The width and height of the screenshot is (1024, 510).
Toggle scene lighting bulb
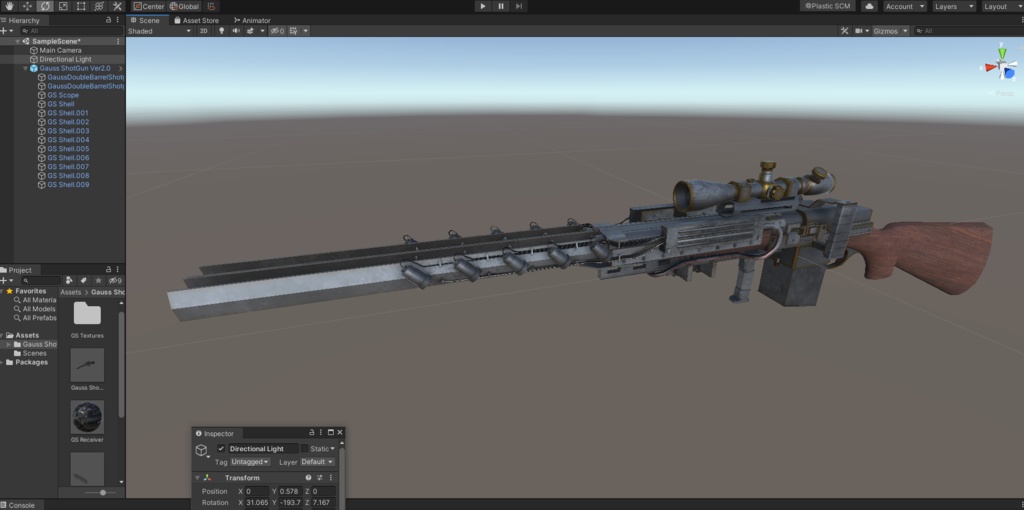pyautogui.click(x=221, y=31)
